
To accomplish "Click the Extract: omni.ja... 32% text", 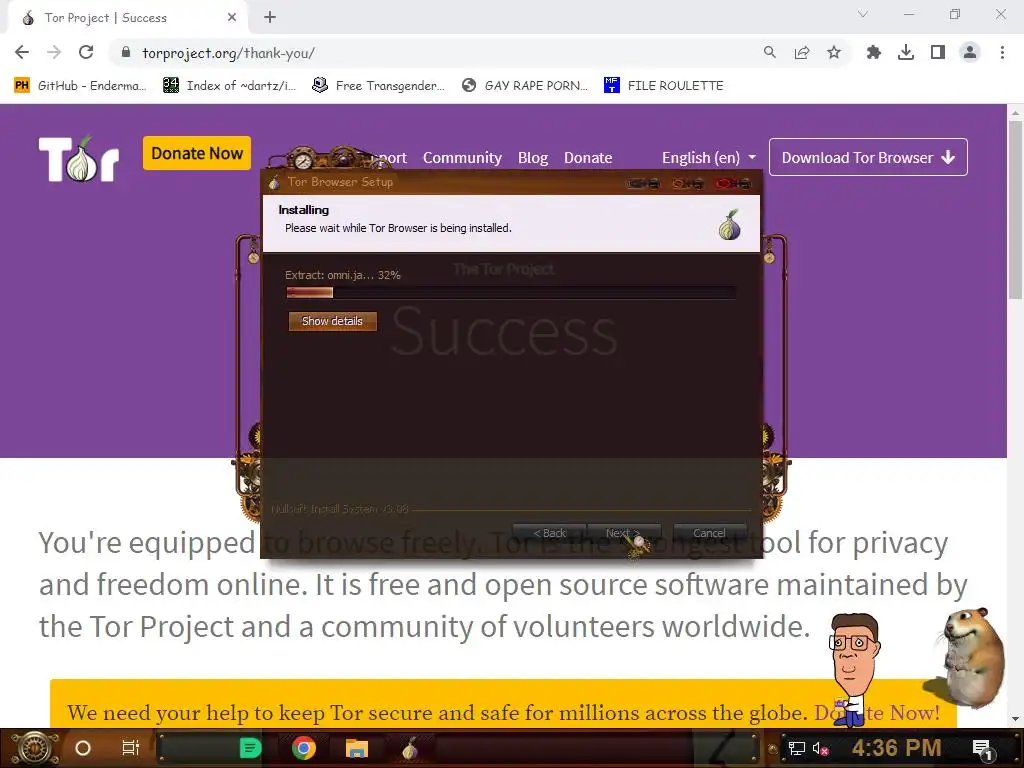I will point(342,275).
